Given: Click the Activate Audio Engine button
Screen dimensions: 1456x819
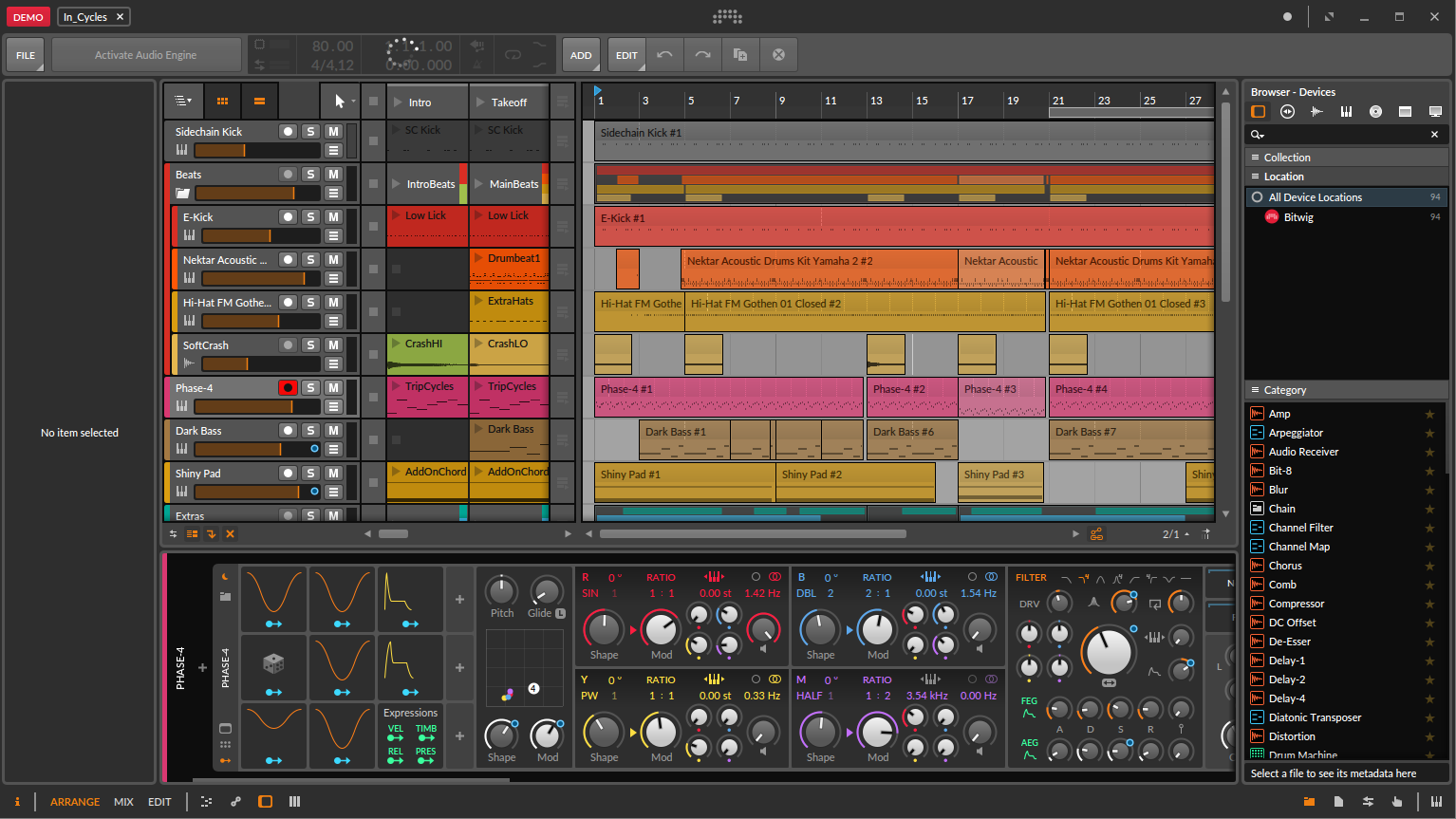Looking at the screenshot, I should click(x=145, y=55).
